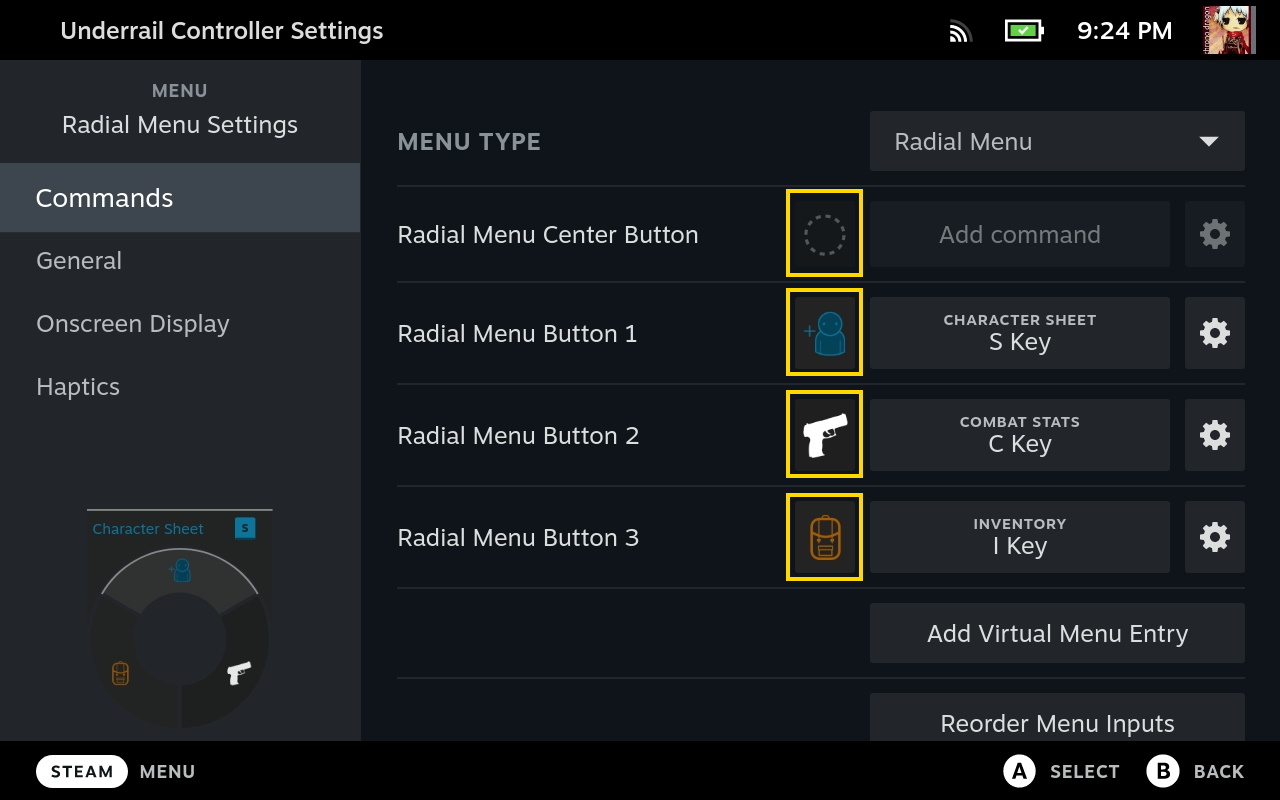This screenshot has width=1280, height=800.
Task: Open the user profile avatar
Action: pyautogui.click(x=1229, y=30)
